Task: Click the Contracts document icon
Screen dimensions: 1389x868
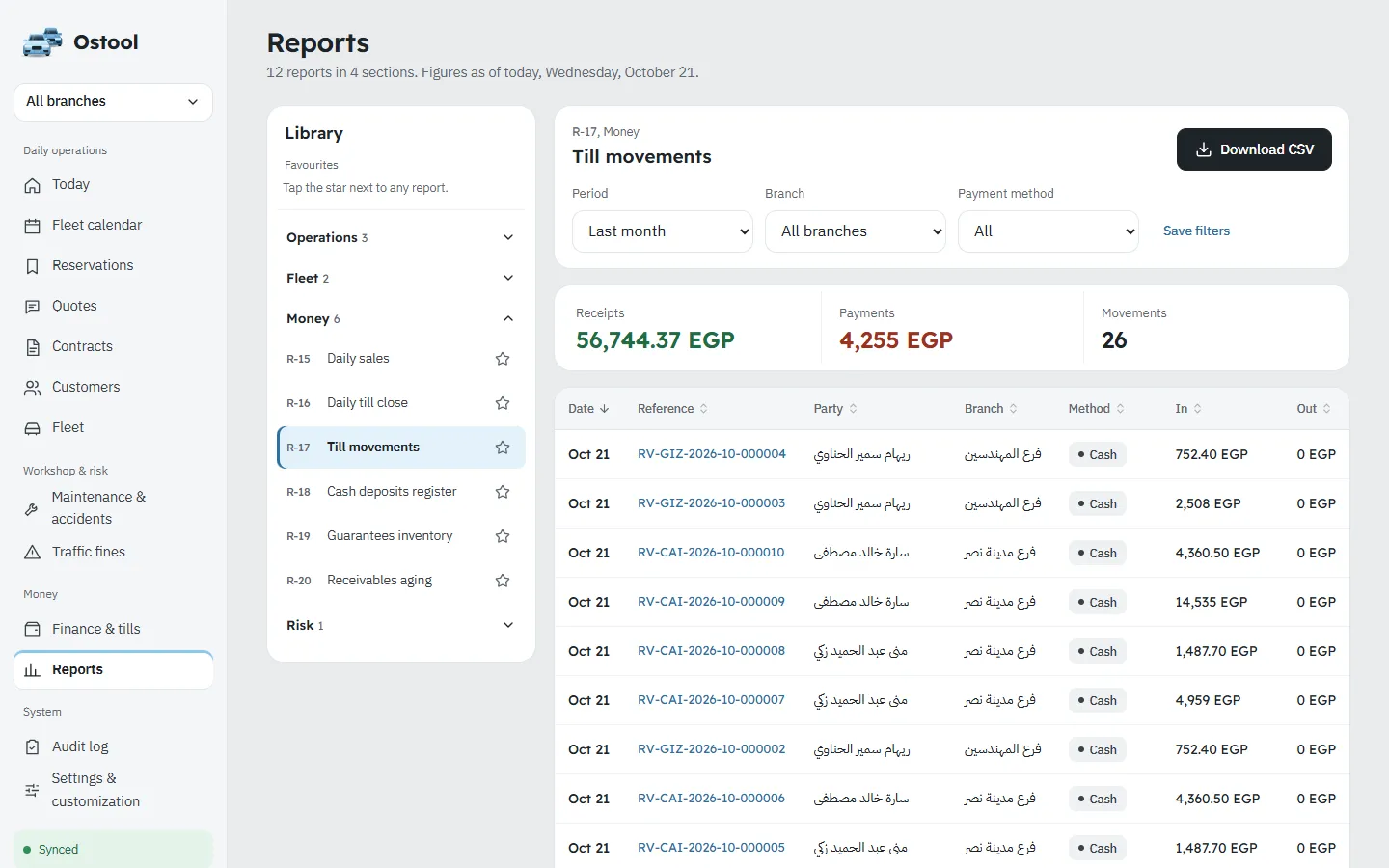Action: (33, 347)
